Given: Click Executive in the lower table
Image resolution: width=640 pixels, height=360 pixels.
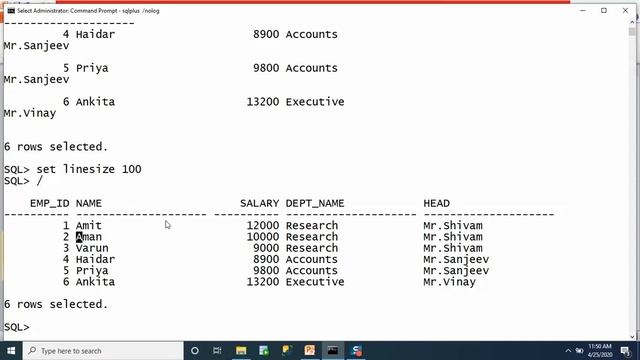Looking at the screenshot, I should tap(315, 282).
